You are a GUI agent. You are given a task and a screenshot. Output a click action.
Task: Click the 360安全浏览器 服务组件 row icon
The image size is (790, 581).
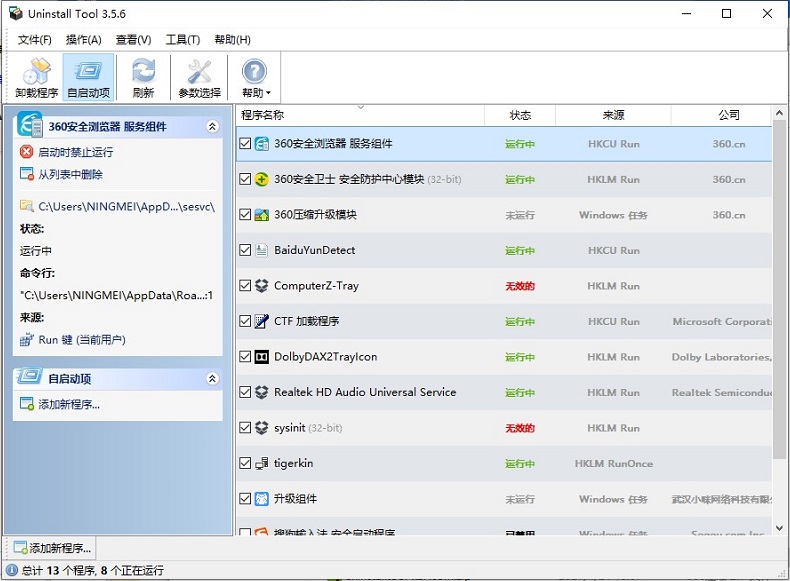(261, 144)
